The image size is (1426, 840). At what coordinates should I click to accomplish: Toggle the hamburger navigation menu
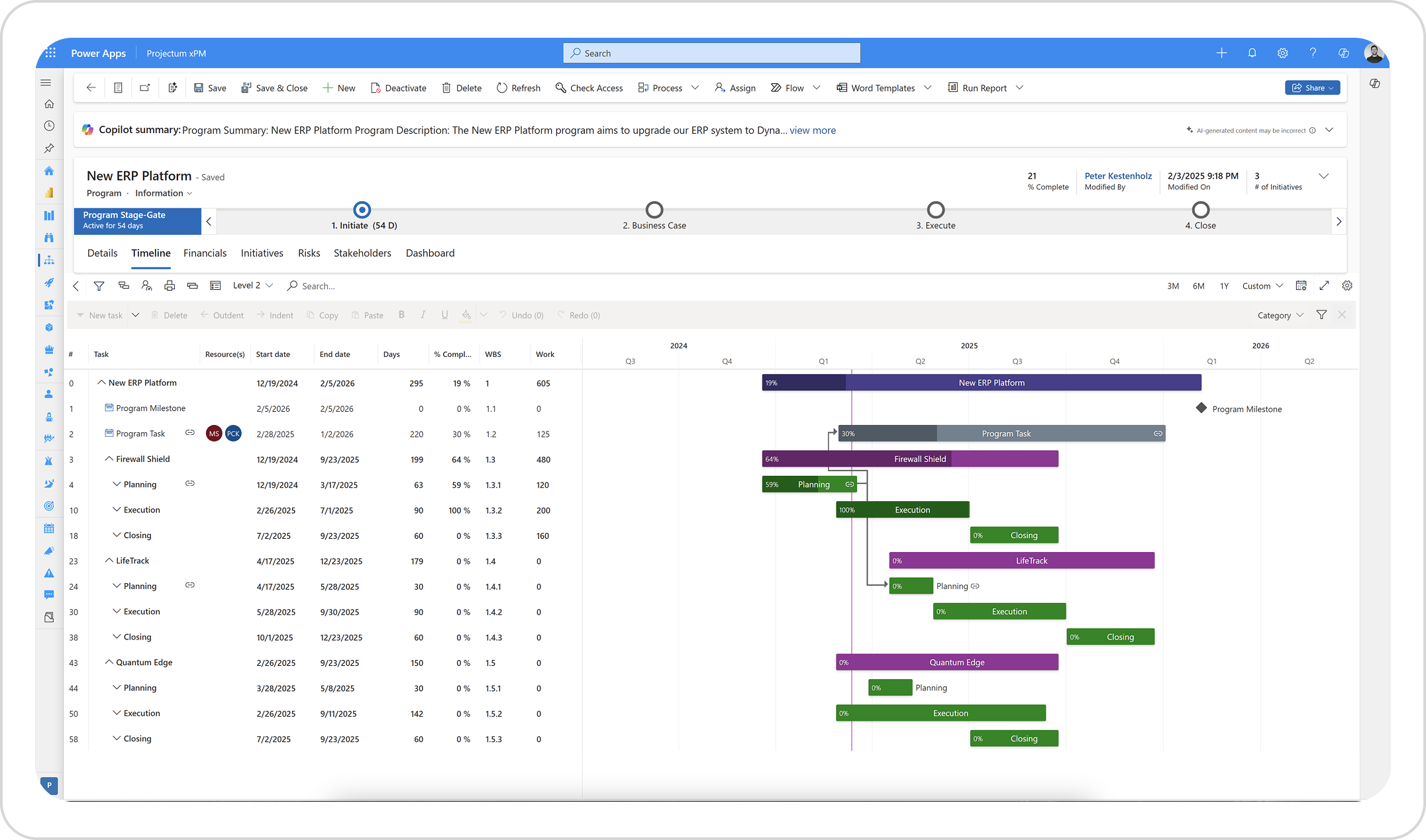(46, 83)
